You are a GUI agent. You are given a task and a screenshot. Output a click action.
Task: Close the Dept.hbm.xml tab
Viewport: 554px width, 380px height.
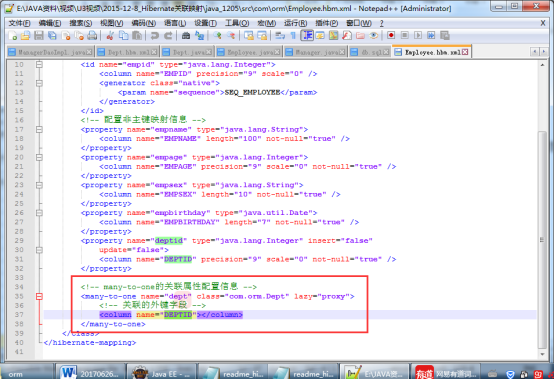point(154,52)
